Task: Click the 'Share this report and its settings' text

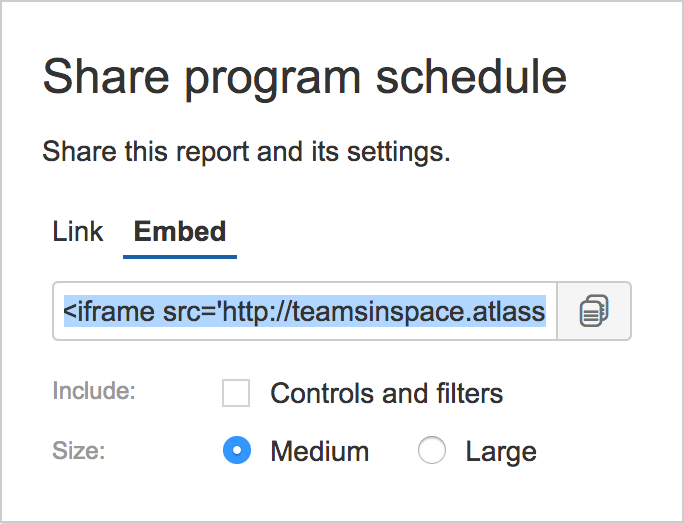Action: tap(246, 152)
